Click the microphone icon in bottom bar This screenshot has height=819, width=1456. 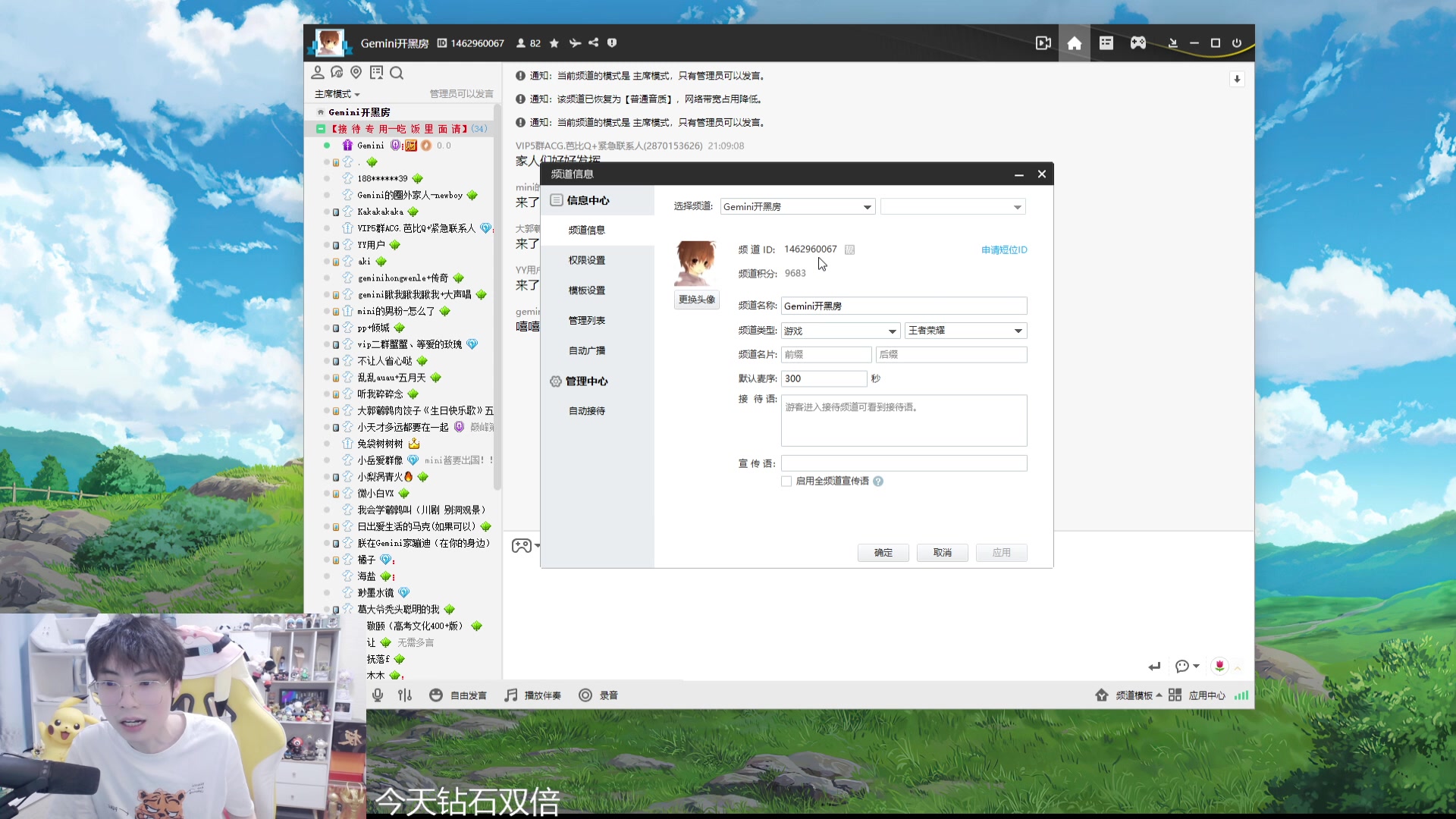point(378,695)
